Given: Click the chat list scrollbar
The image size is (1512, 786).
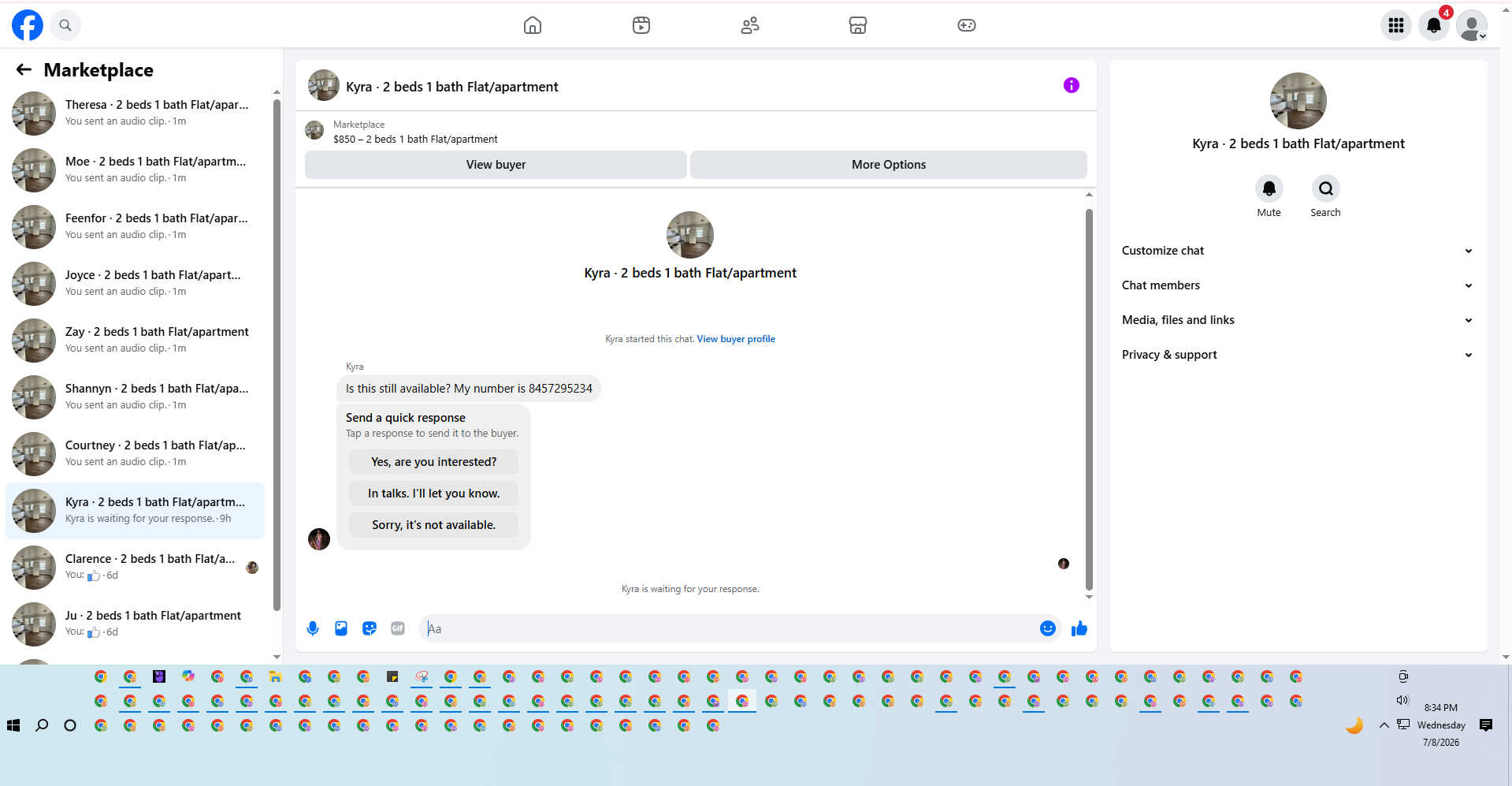Looking at the screenshot, I should click(277, 355).
